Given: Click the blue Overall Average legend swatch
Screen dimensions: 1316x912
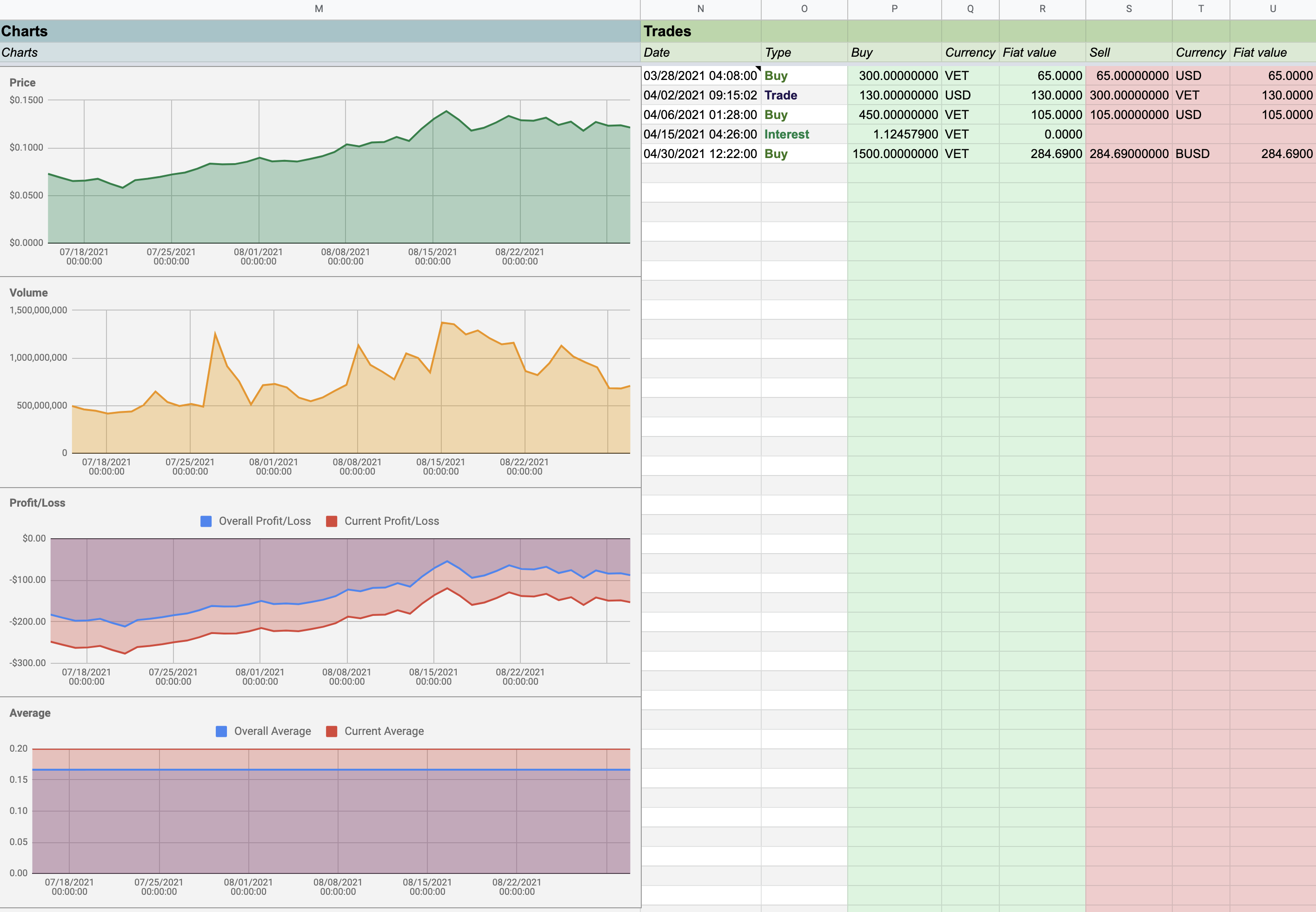Looking at the screenshot, I should 221,732.
